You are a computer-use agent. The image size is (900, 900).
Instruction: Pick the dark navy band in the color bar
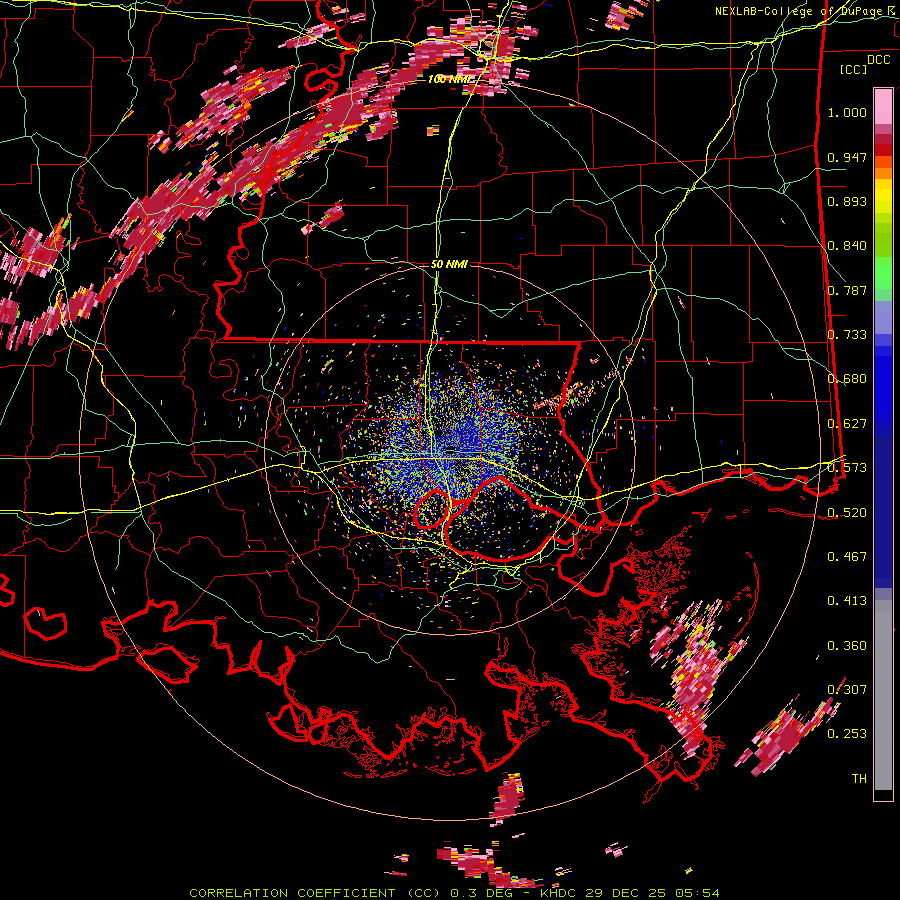[883, 511]
